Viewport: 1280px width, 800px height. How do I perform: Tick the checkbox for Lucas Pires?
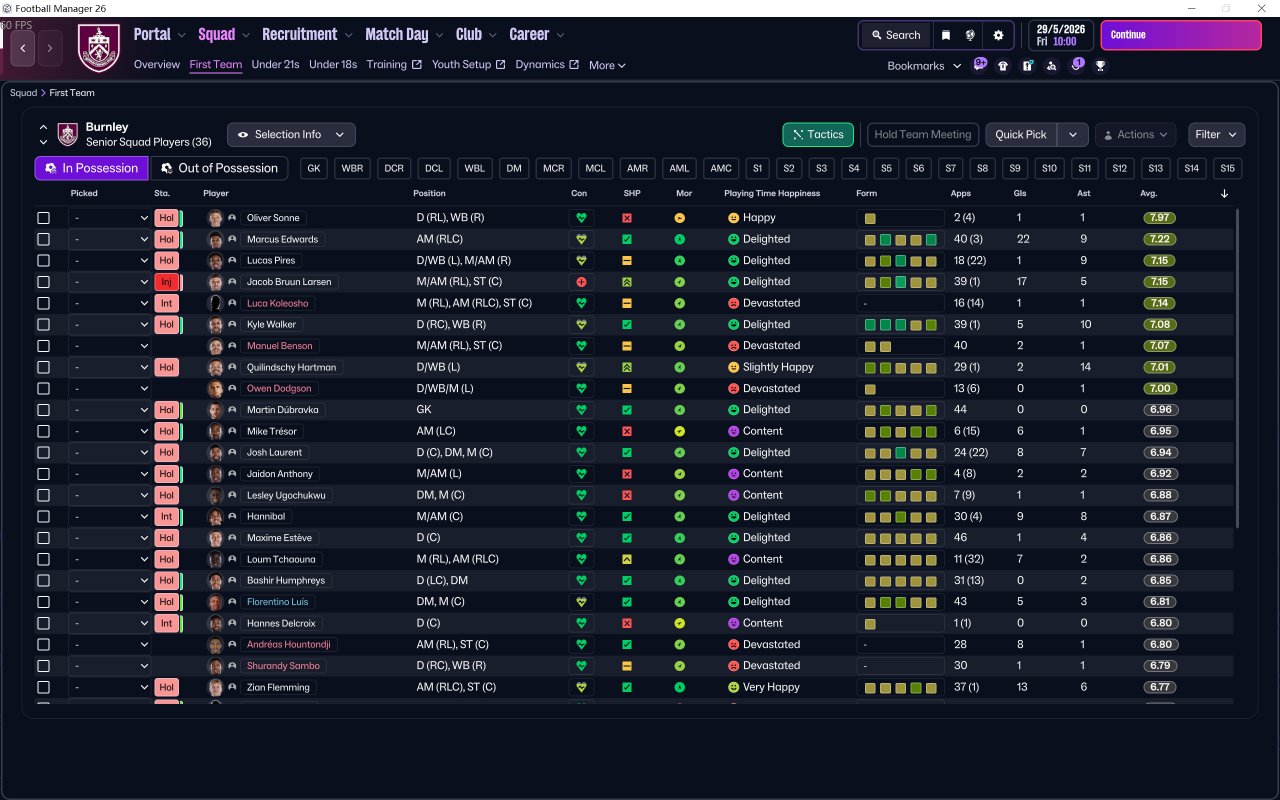pyautogui.click(x=43, y=260)
